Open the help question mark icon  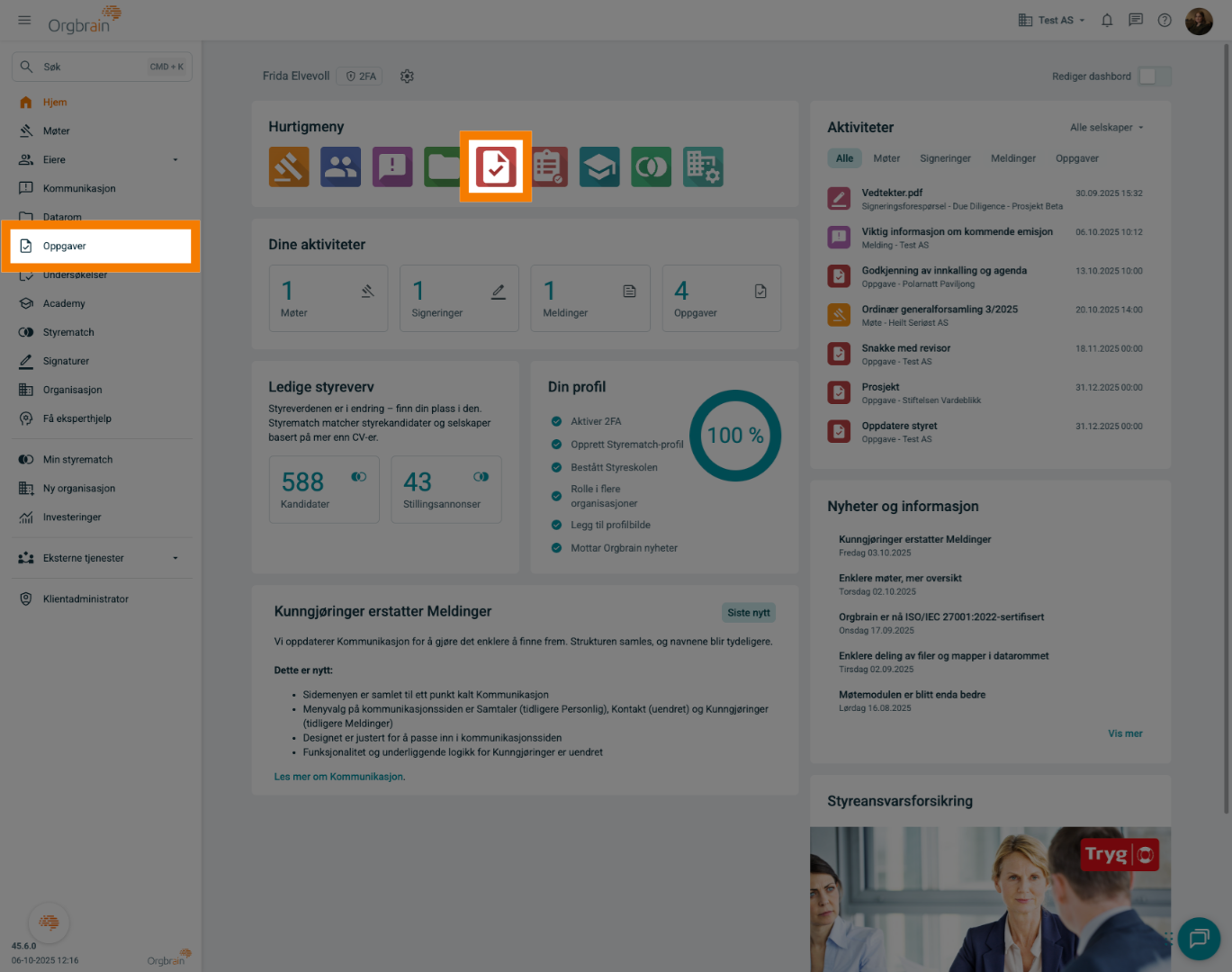pos(1165,20)
